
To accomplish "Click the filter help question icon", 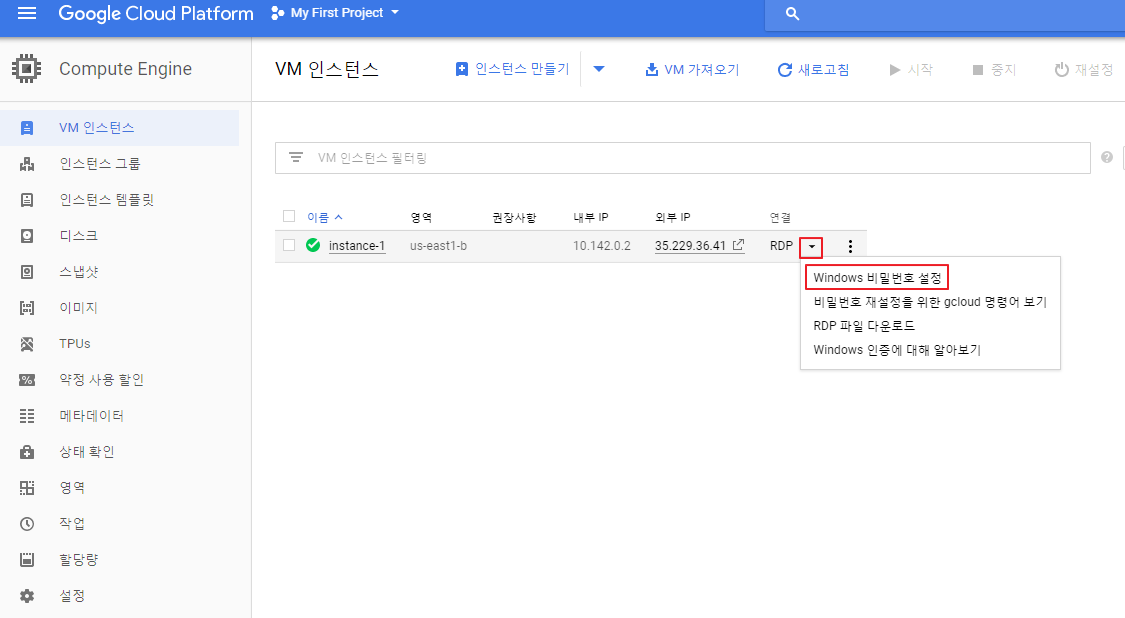I will (x=1107, y=157).
